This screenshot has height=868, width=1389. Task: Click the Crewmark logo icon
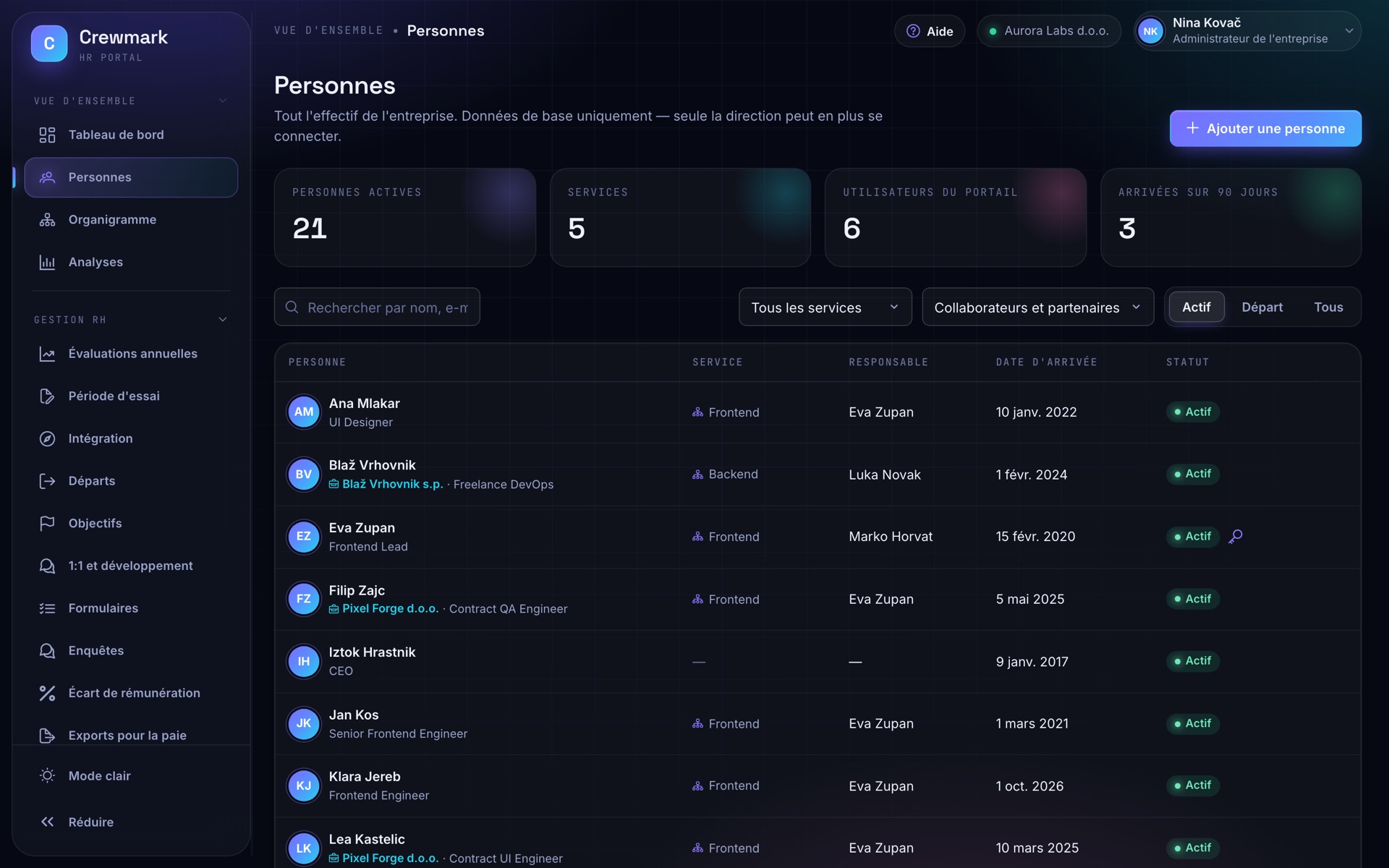point(49,43)
